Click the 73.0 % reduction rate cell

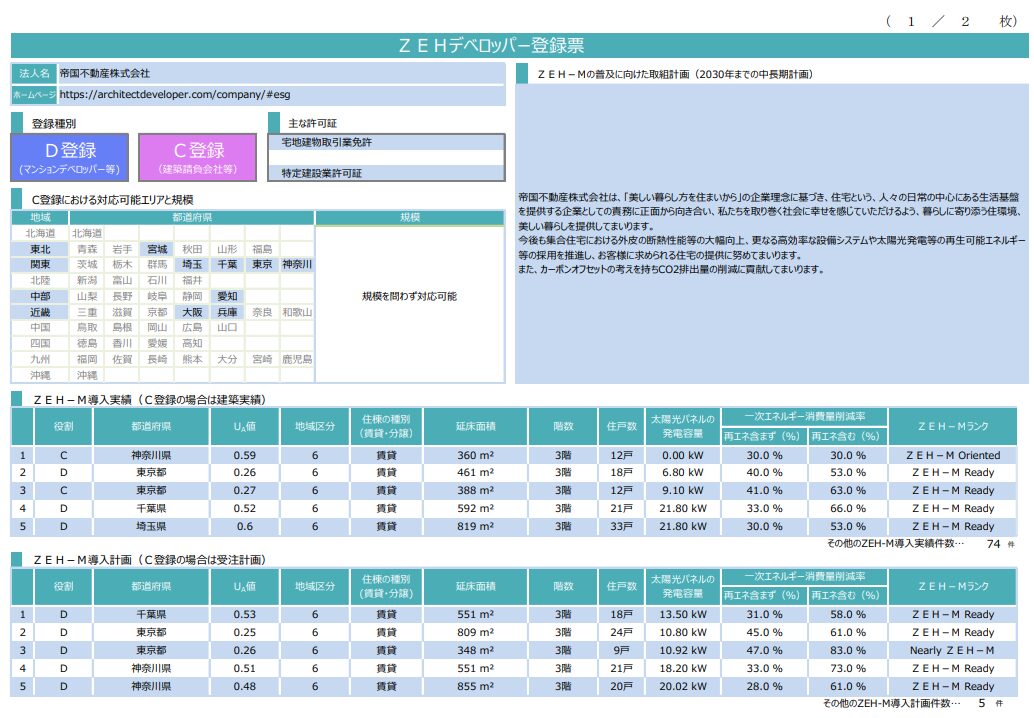click(x=847, y=669)
